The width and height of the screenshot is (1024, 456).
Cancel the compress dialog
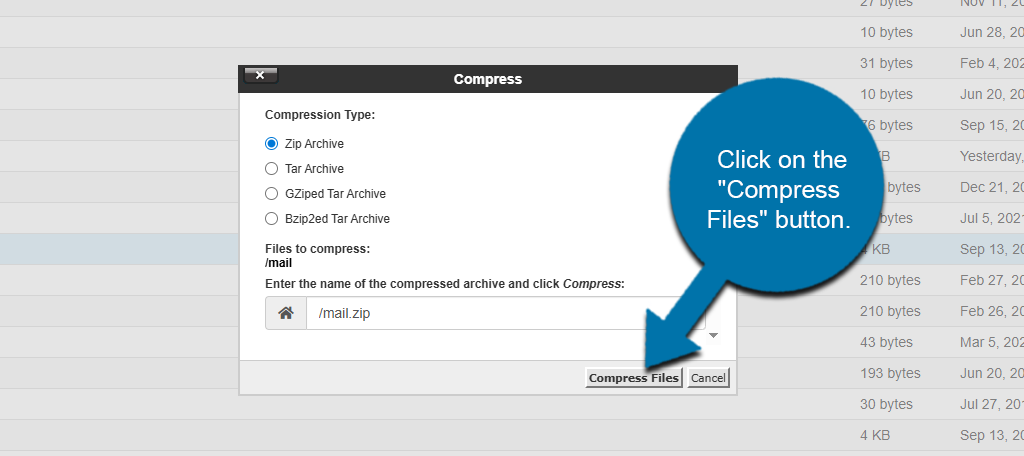pos(708,378)
